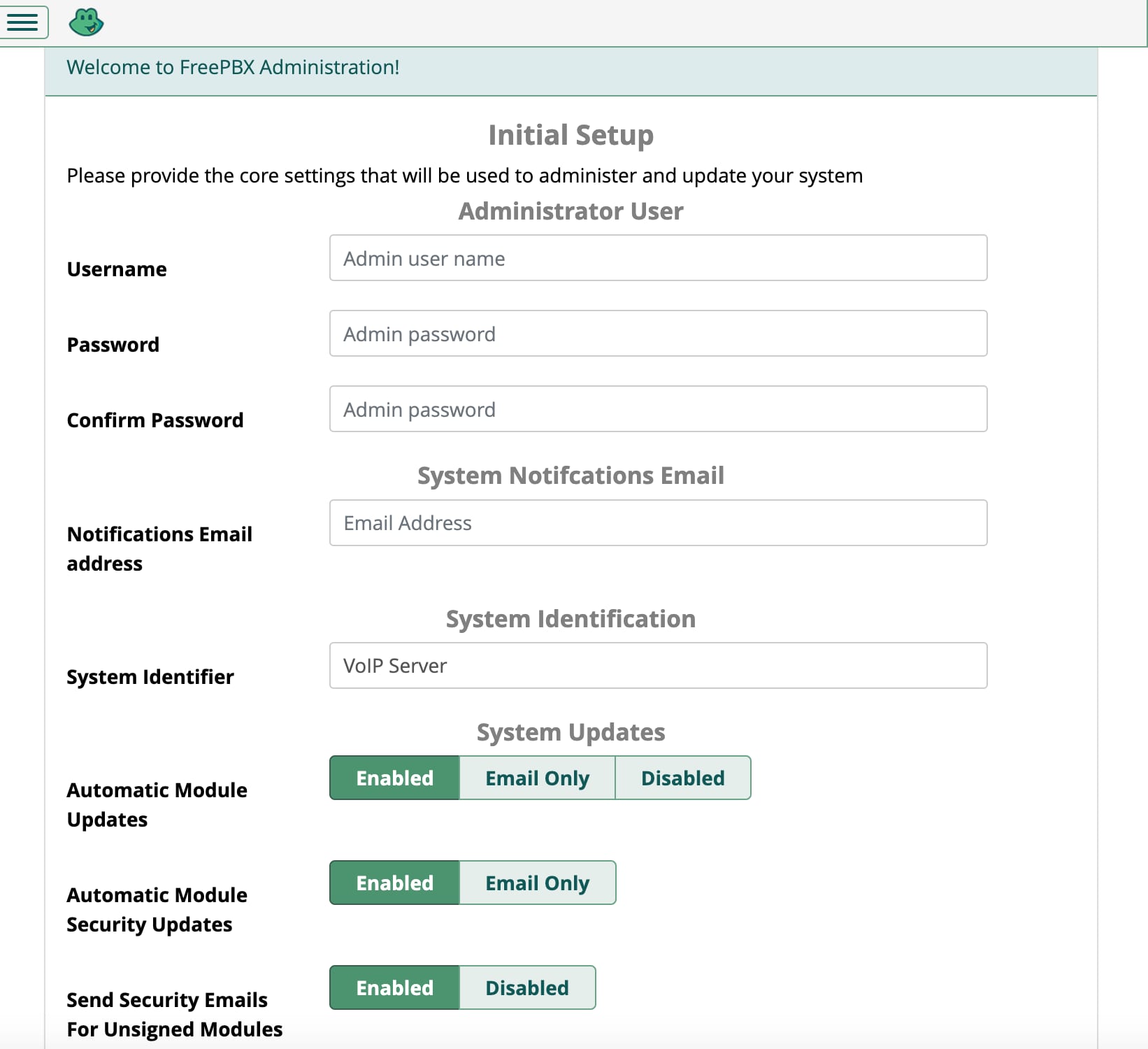Click the Initial Setup heading
Viewport: 1148px width, 1049px height.
coord(571,134)
